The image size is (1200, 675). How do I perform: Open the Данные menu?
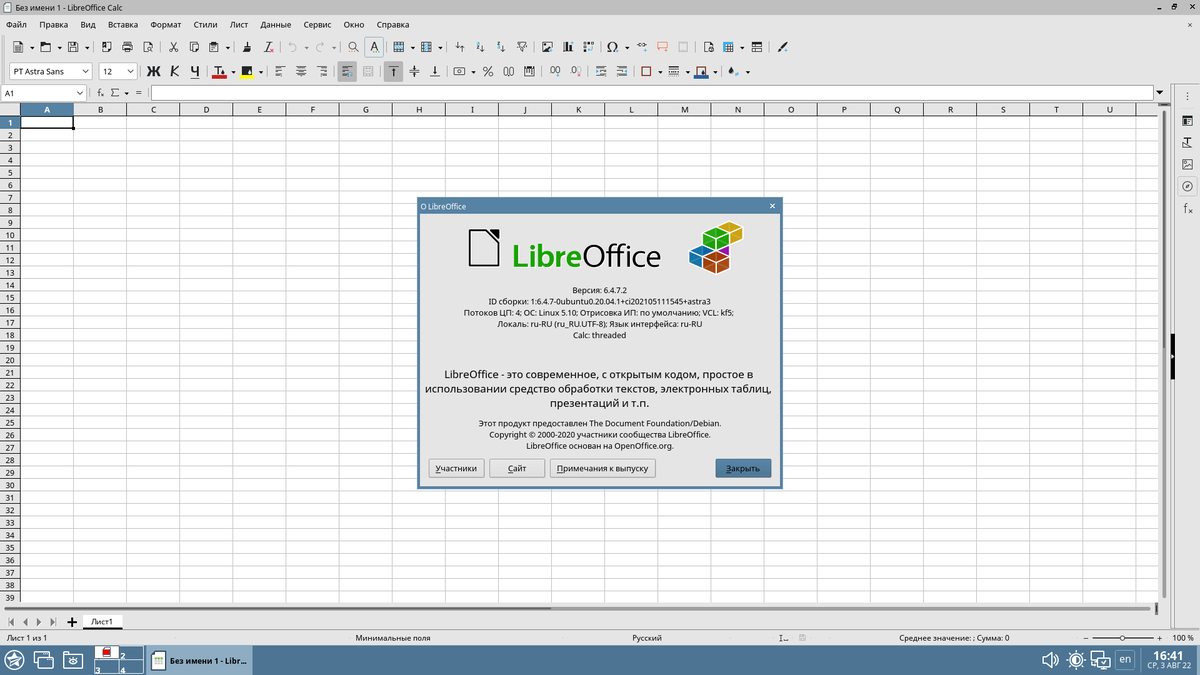click(x=275, y=23)
